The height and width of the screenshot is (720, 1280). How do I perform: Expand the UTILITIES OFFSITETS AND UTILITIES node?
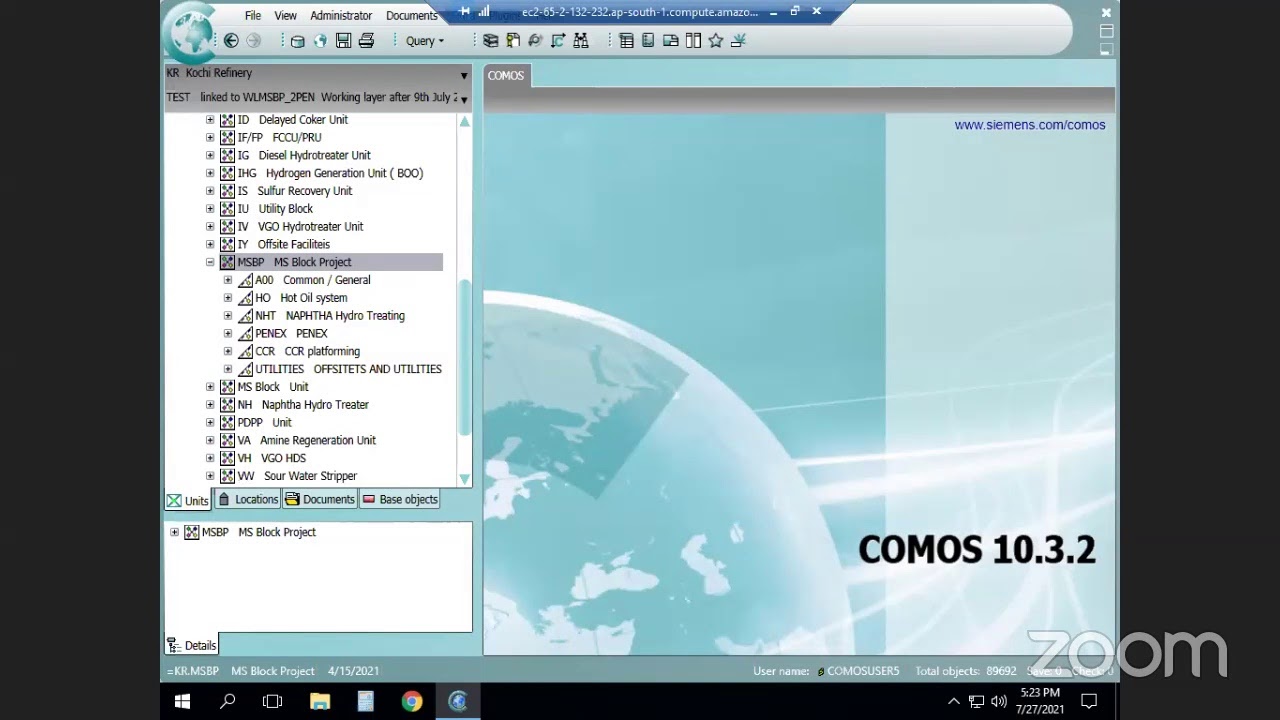tap(228, 369)
